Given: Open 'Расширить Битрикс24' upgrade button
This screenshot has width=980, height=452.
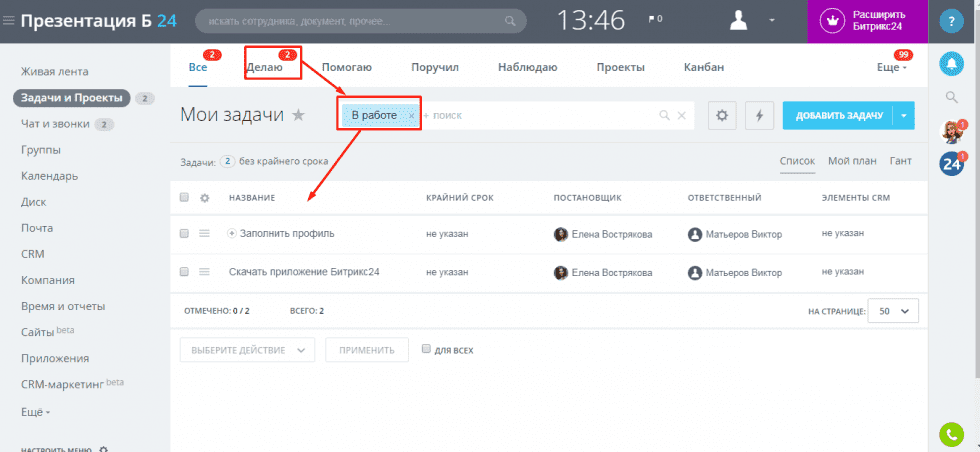Looking at the screenshot, I should tap(867, 20).
